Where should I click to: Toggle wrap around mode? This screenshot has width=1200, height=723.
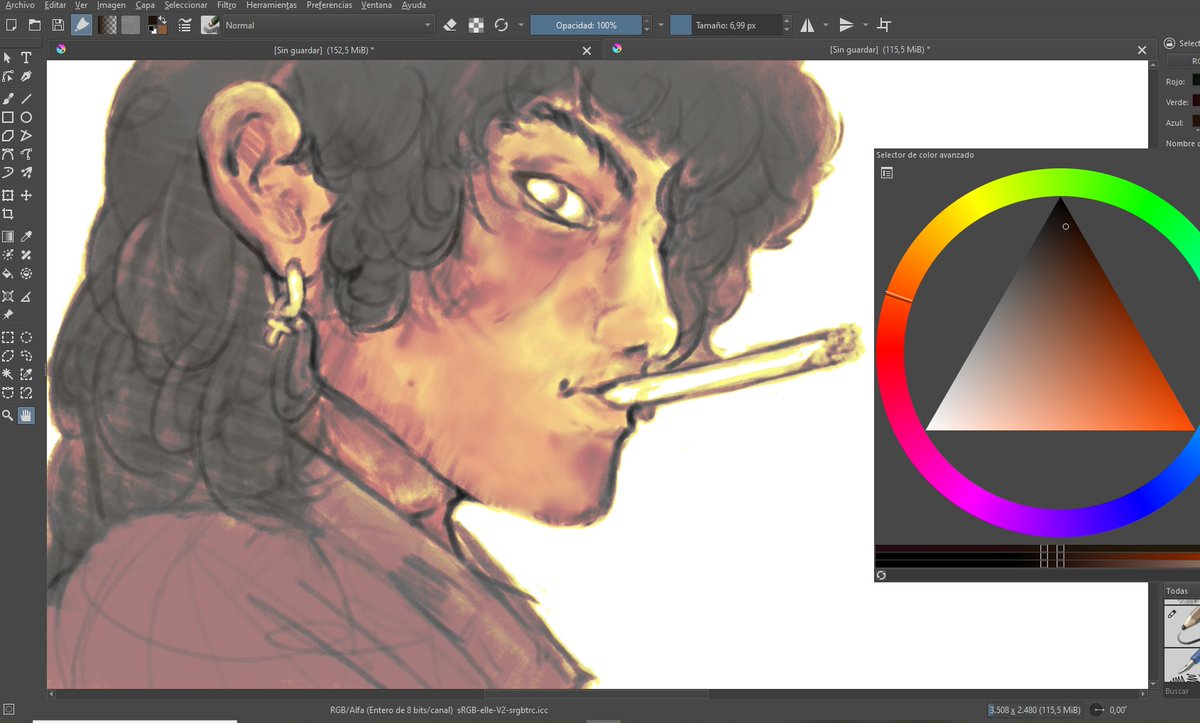point(884,24)
